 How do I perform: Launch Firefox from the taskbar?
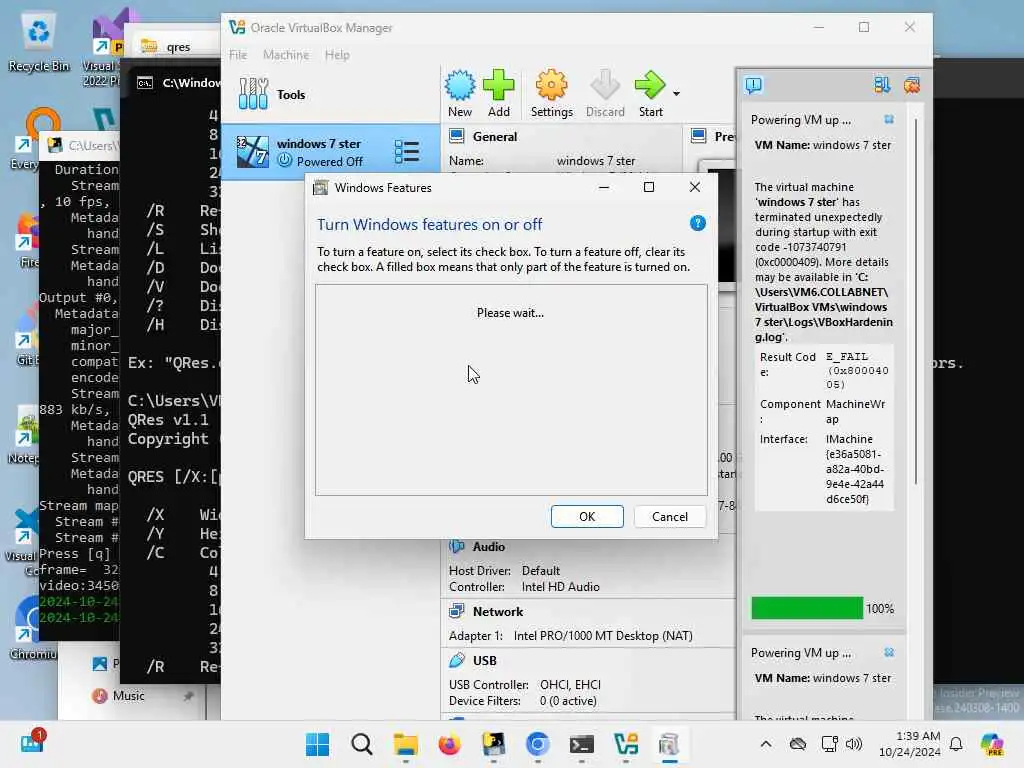tap(449, 744)
